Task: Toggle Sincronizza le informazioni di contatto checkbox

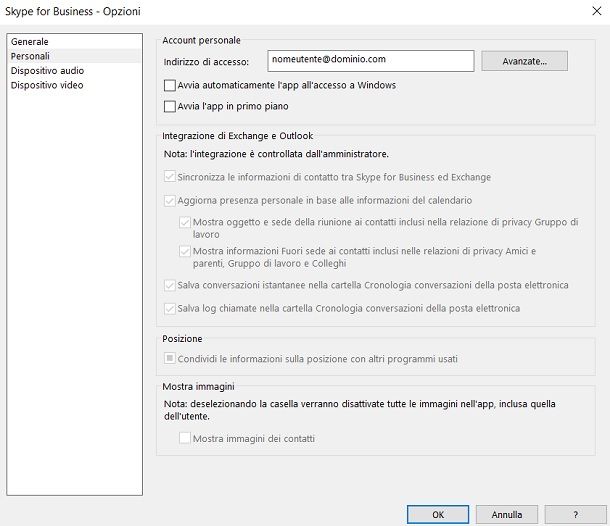Action: click(x=170, y=177)
